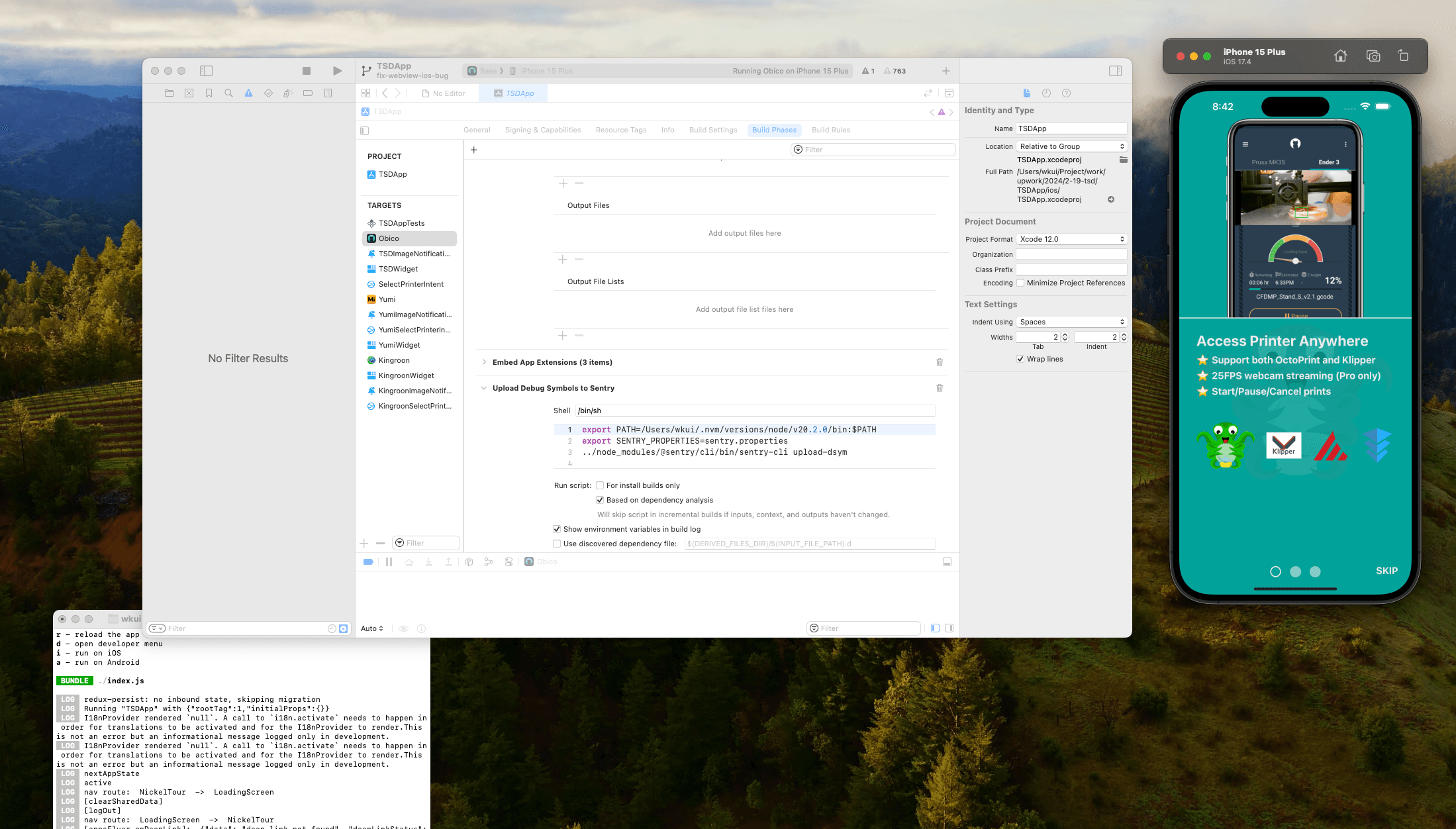
Task: Rotate the Simulator device
Action: (x=1403, y=56)
